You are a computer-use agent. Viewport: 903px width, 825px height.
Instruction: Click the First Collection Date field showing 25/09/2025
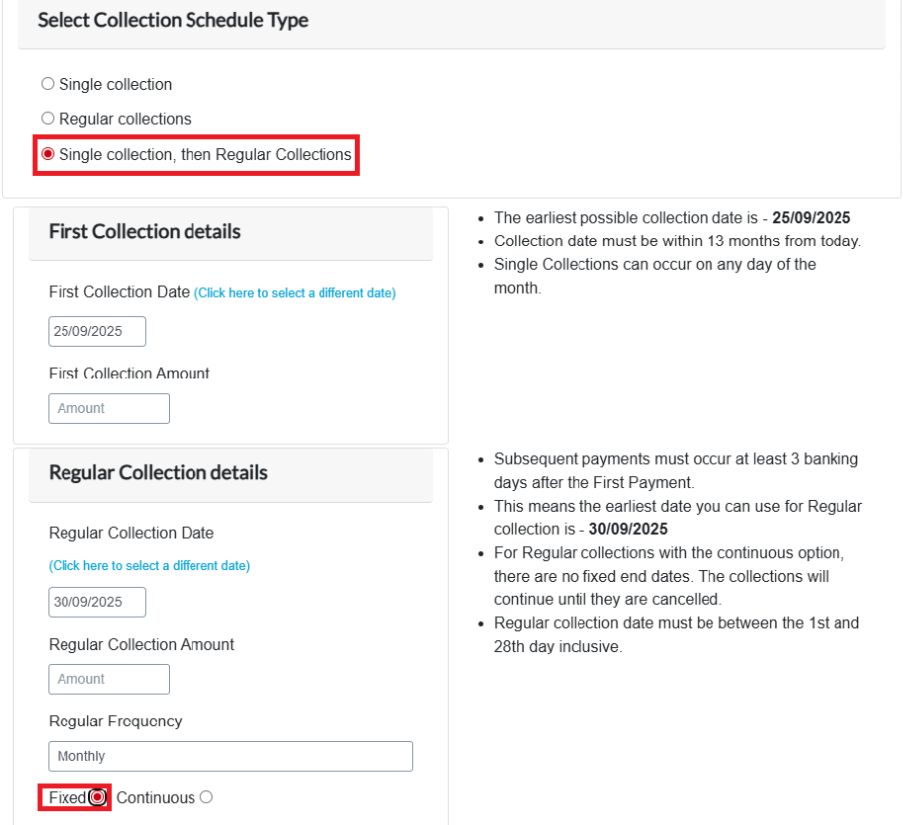[x=97, y=331]
